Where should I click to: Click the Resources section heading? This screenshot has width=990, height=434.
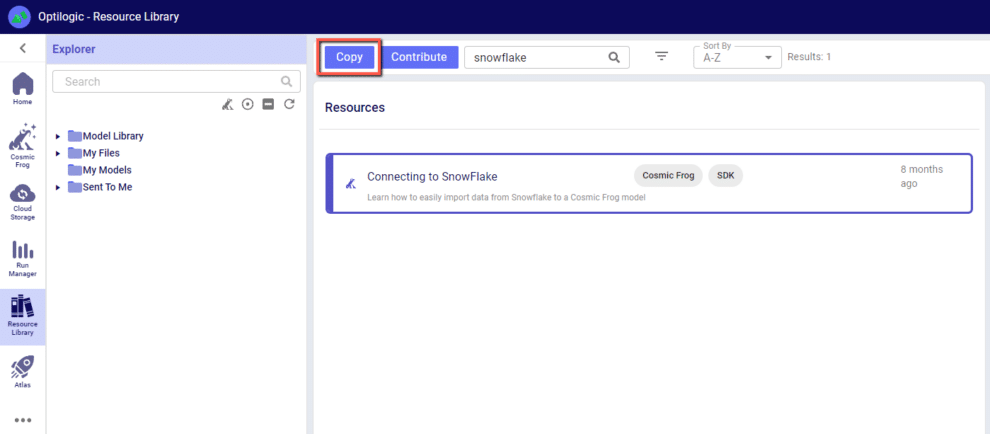click(355, 107)
